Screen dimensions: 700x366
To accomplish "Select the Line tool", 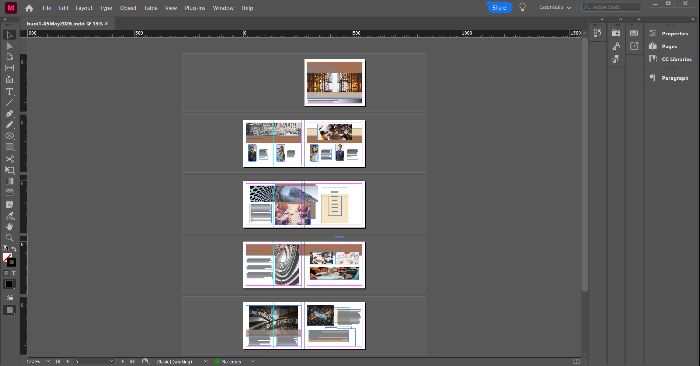I will 10,103.
